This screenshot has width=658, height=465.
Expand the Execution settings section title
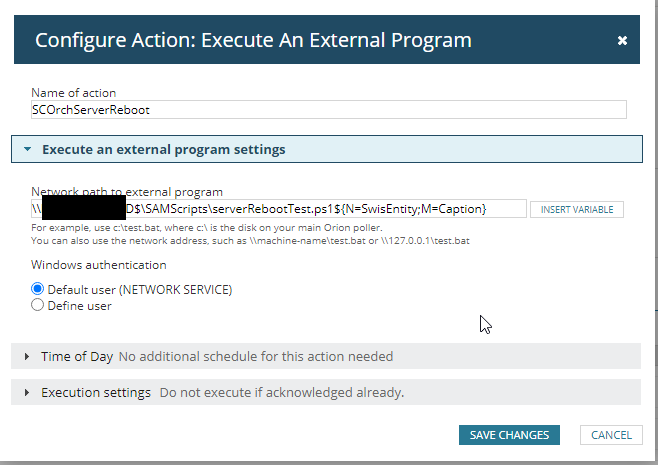(x=95, y=393)
